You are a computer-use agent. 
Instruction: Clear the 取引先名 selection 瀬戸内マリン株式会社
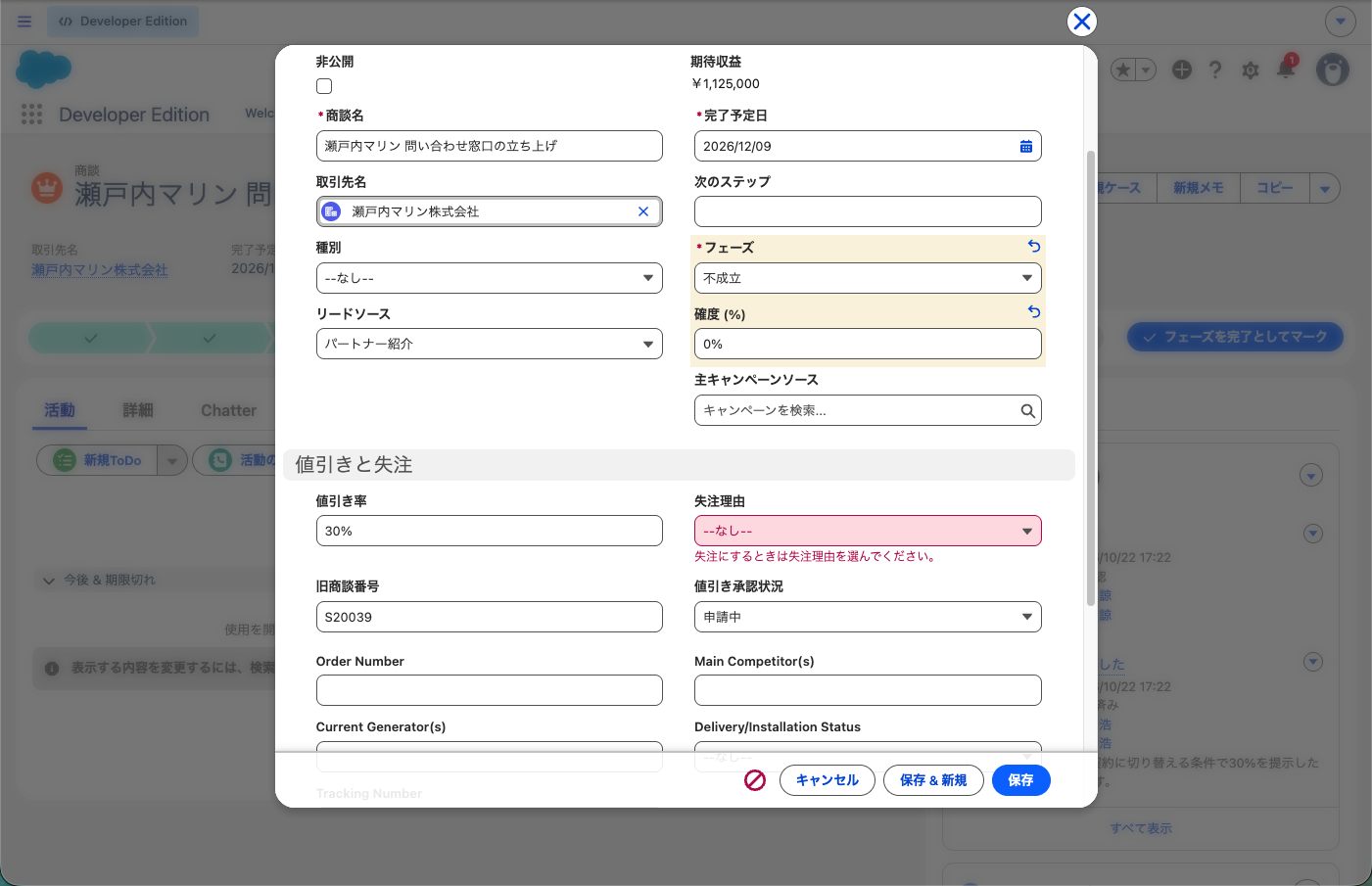(643, 211)
